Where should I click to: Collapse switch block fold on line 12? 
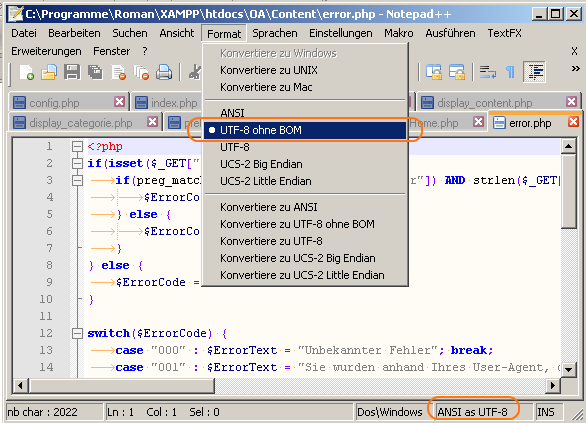click(x=77, y=333)
